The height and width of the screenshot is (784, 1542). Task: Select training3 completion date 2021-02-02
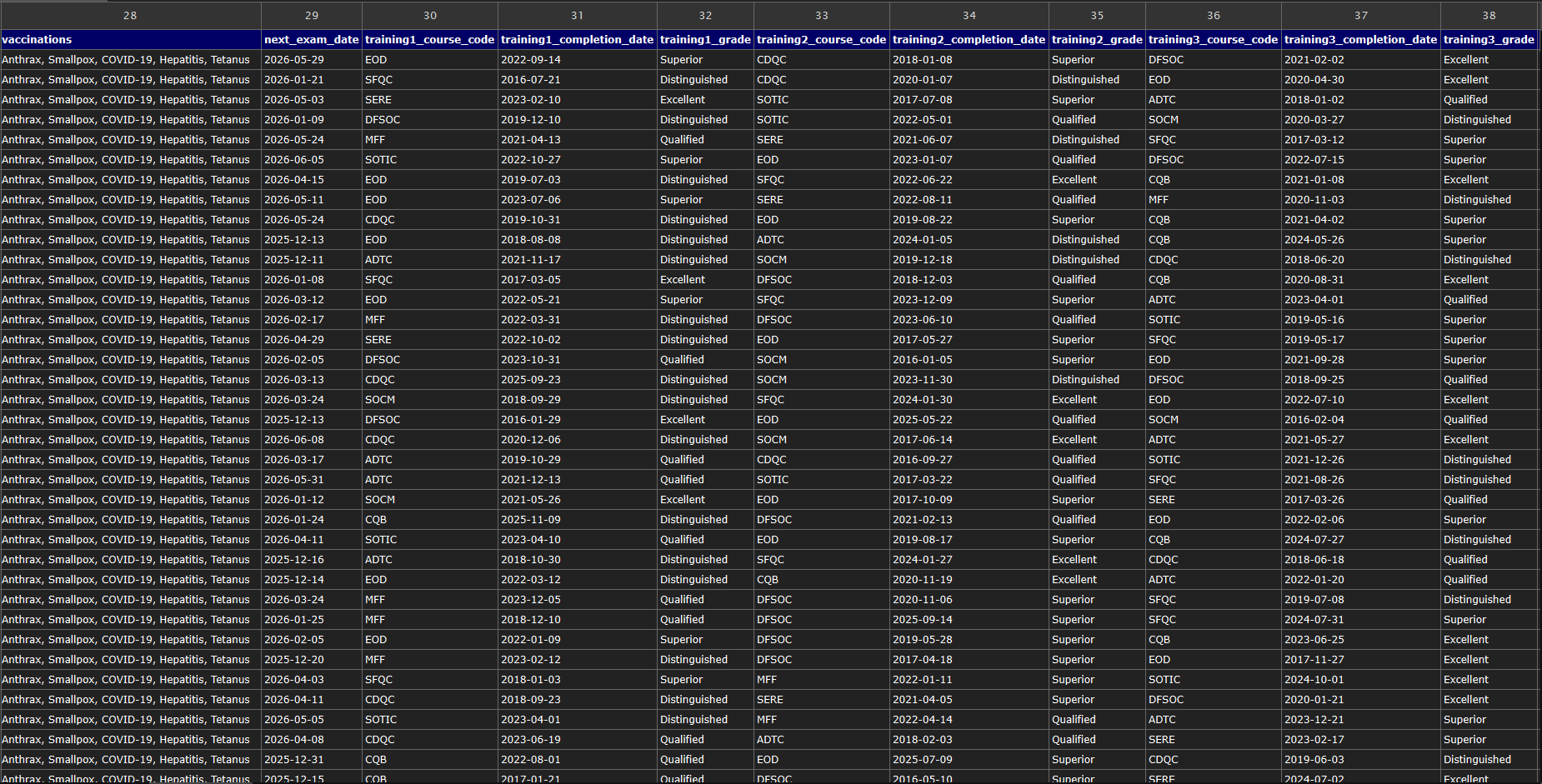click(x=1314, y=60)
